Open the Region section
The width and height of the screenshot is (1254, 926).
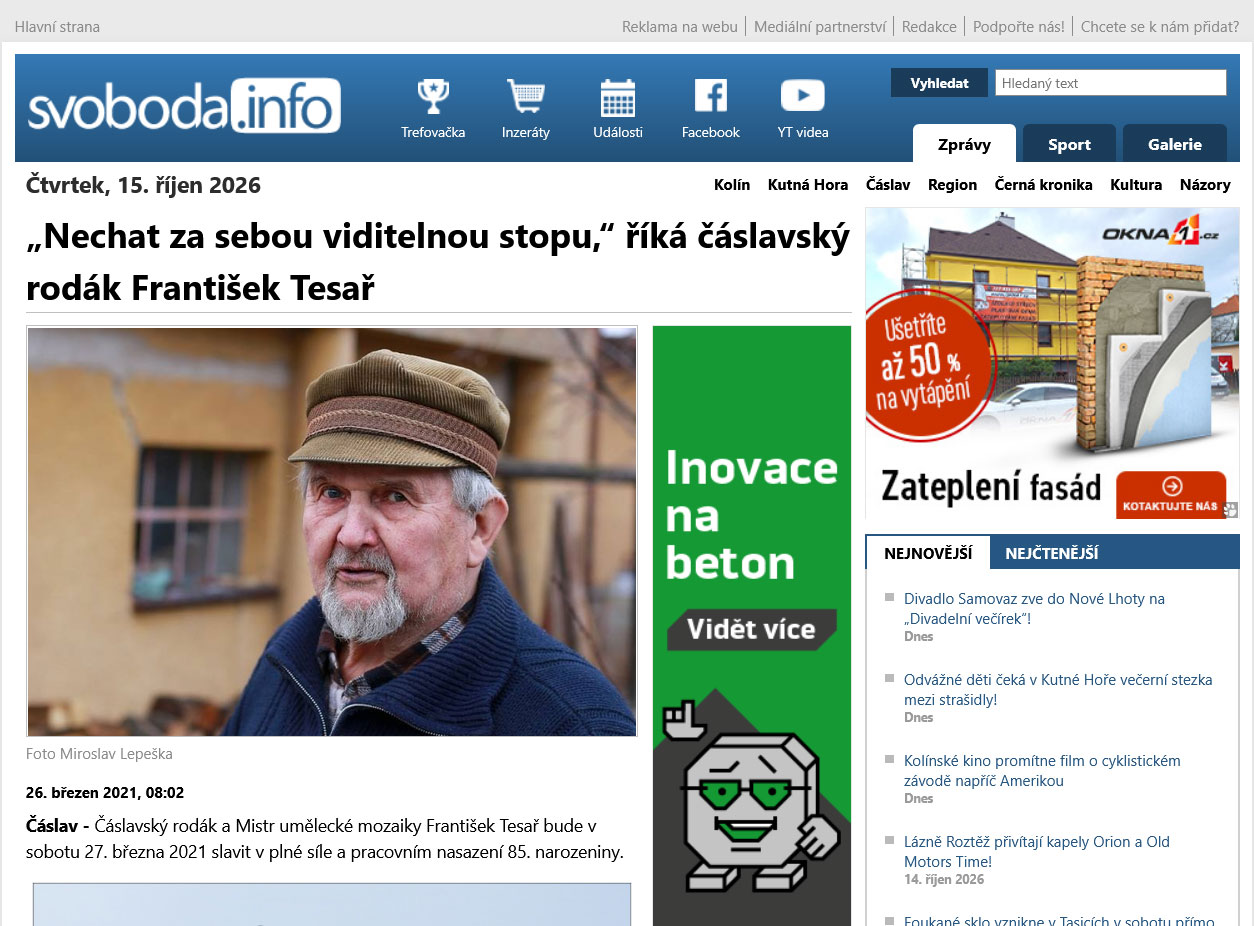coord(952,185)
